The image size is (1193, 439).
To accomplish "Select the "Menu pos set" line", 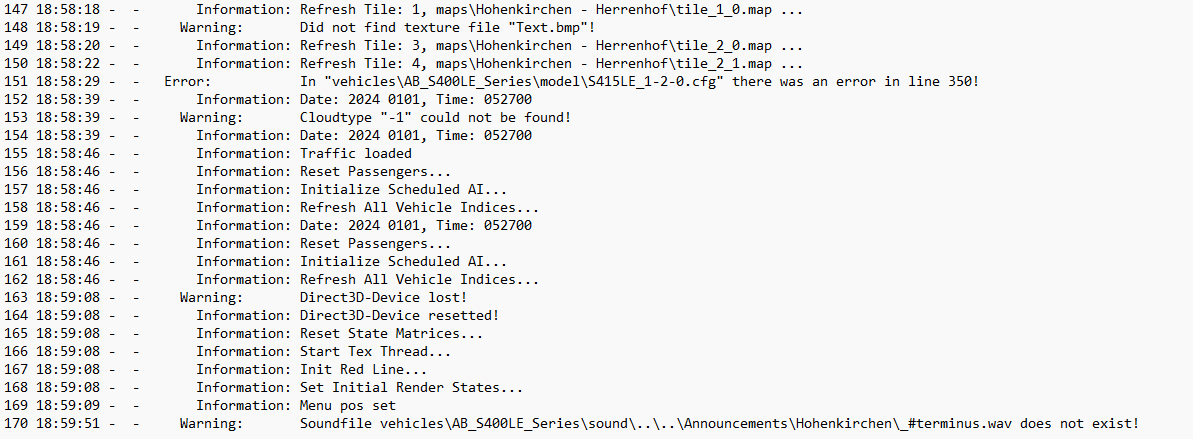I will 200,405.
